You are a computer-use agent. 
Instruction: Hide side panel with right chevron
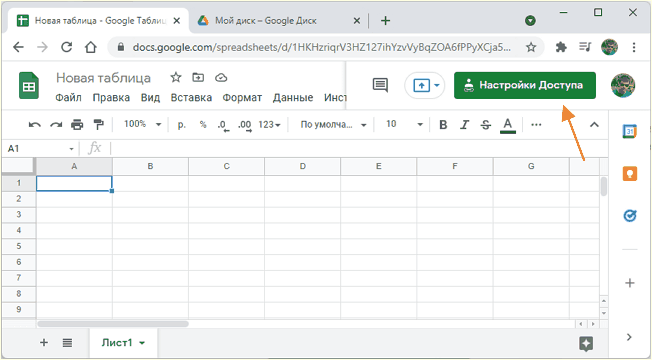tap(629, 337)
